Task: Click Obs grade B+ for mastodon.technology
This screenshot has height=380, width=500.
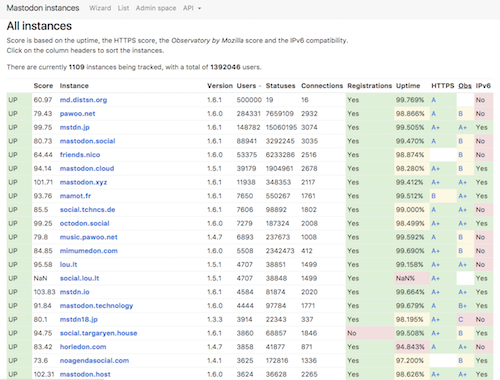Action: 462,305
